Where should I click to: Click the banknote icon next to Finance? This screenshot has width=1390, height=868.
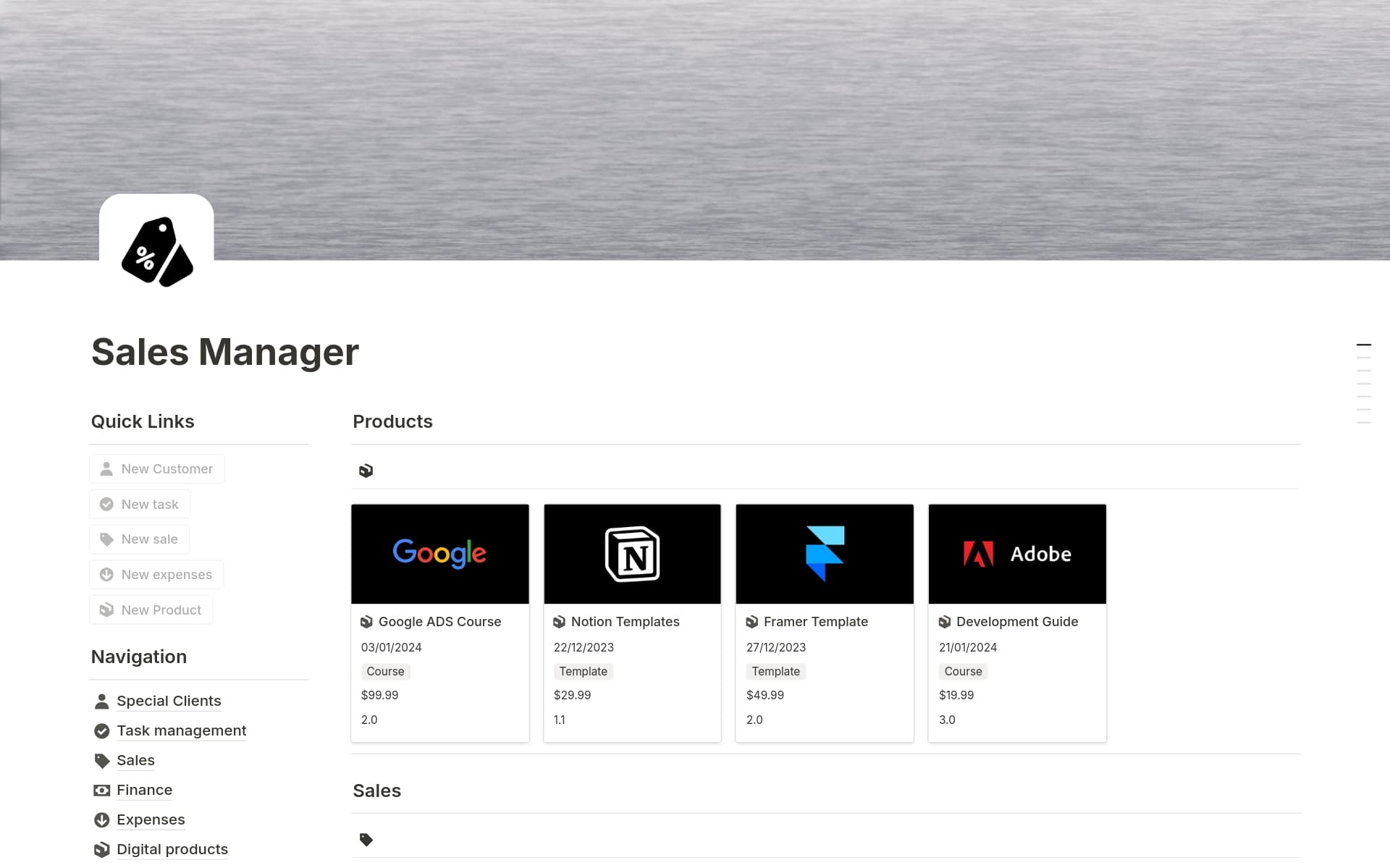(101, 790)
